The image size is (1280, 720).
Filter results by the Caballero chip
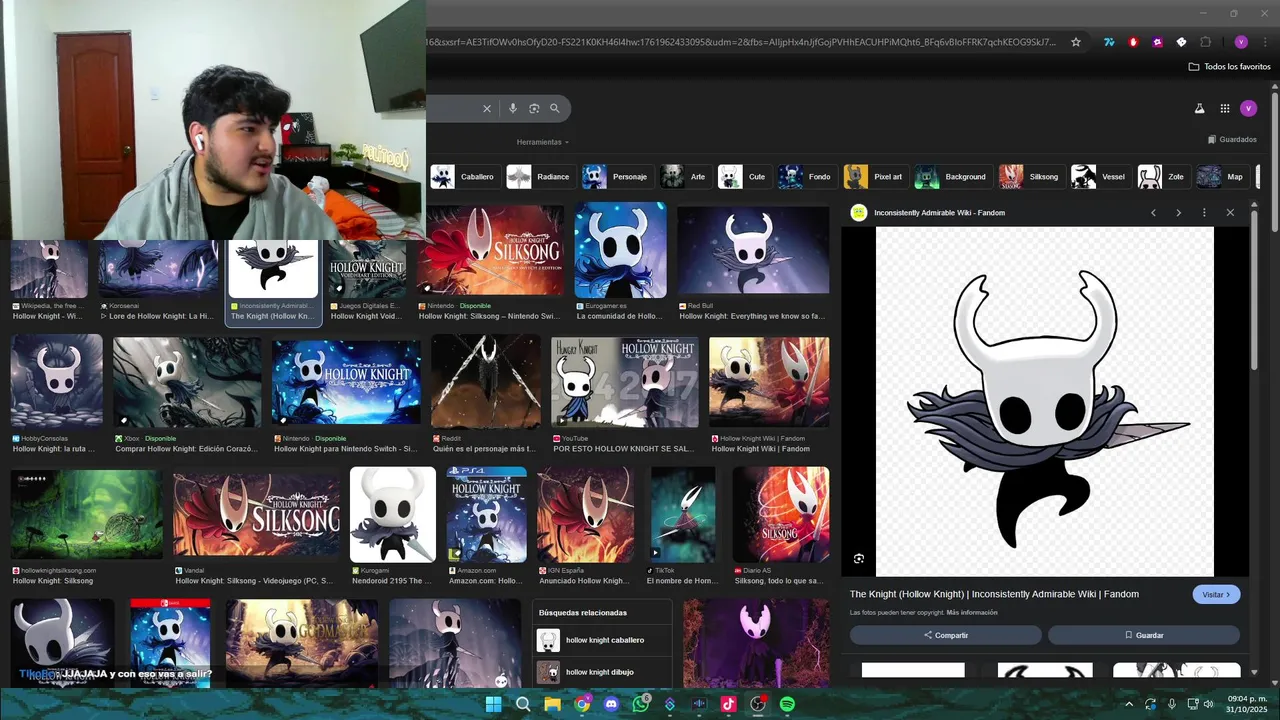[x=463, y=177]
